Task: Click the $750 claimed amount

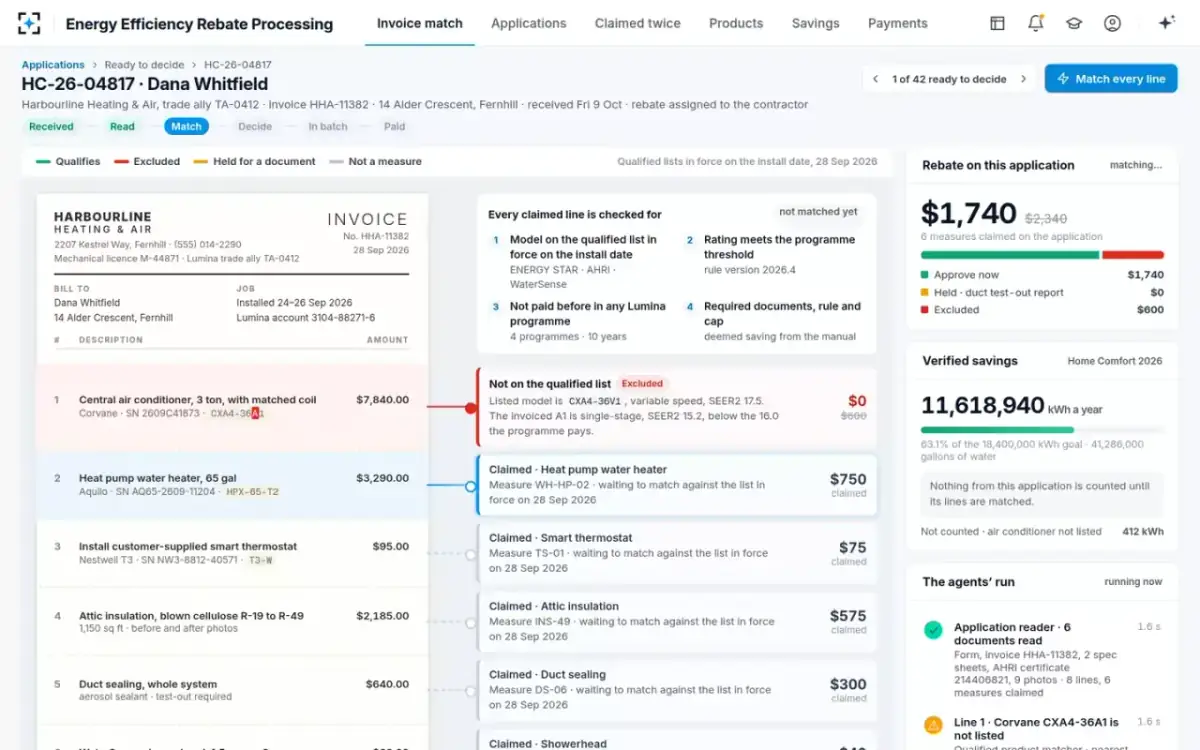Action: pyautogui.click(x=848, y=479)
